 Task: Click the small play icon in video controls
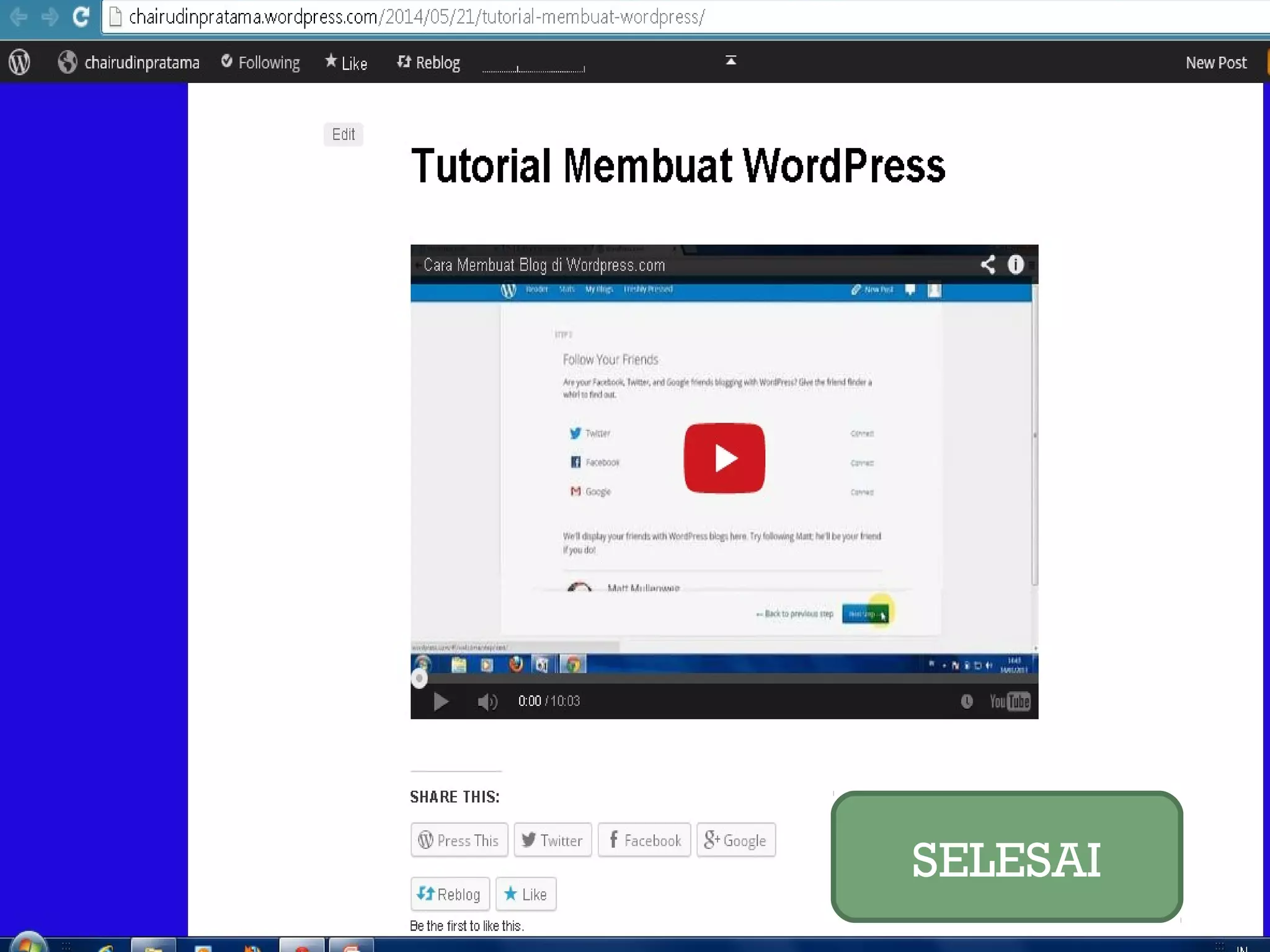point(440,701)
